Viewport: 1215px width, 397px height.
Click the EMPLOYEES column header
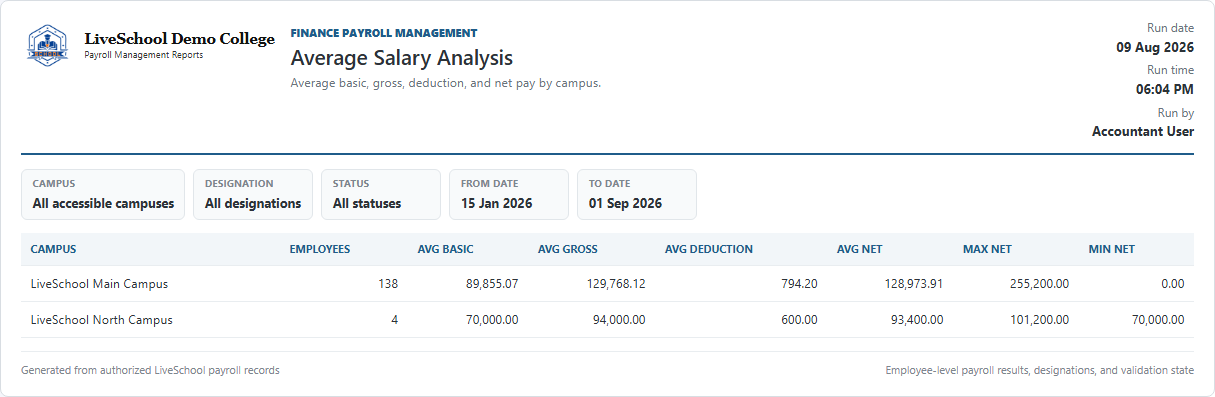[x=320, y=249]
